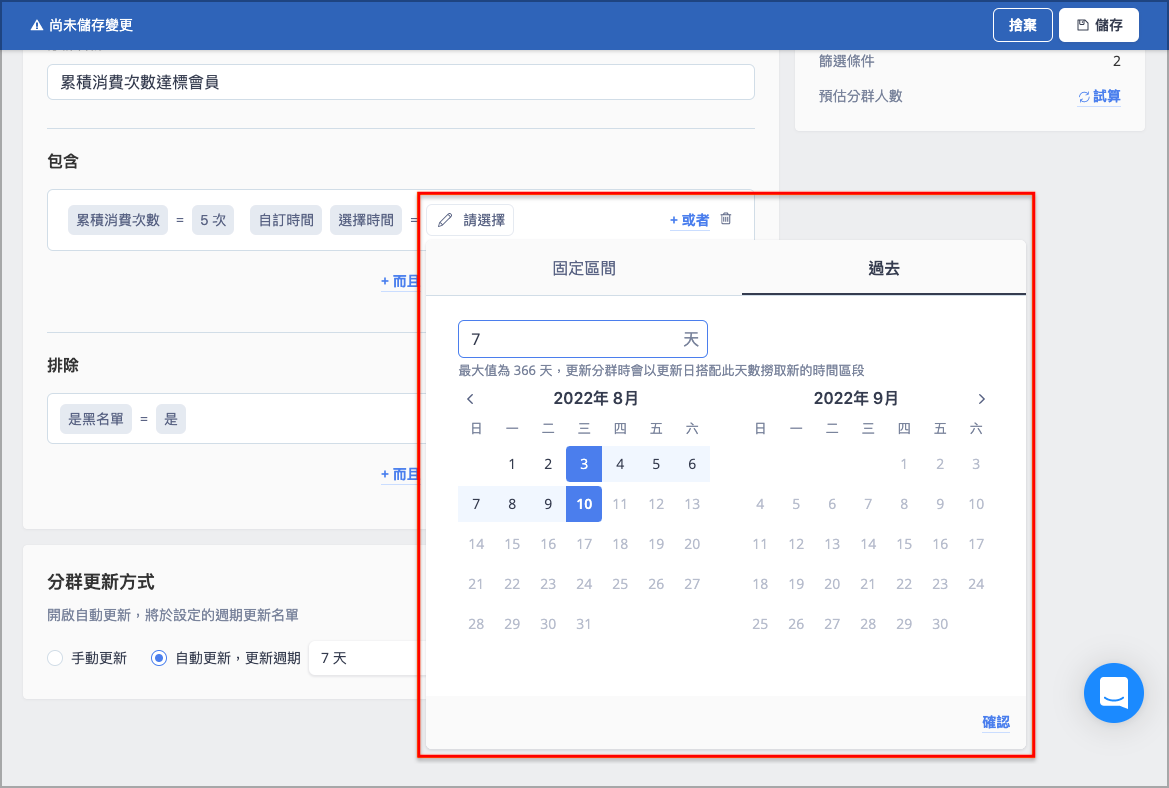Select 自動更新 radio button
Viewport: 1169px width, 788px height.
[159, 658]
